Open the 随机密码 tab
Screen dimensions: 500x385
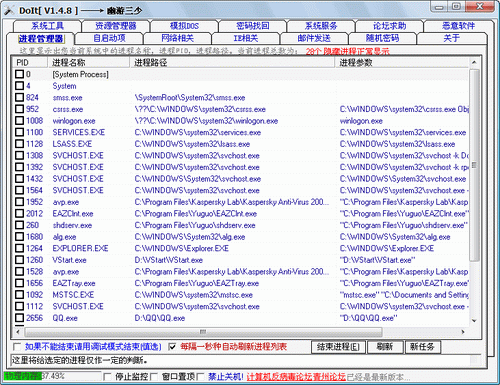(x=382, y=38)
